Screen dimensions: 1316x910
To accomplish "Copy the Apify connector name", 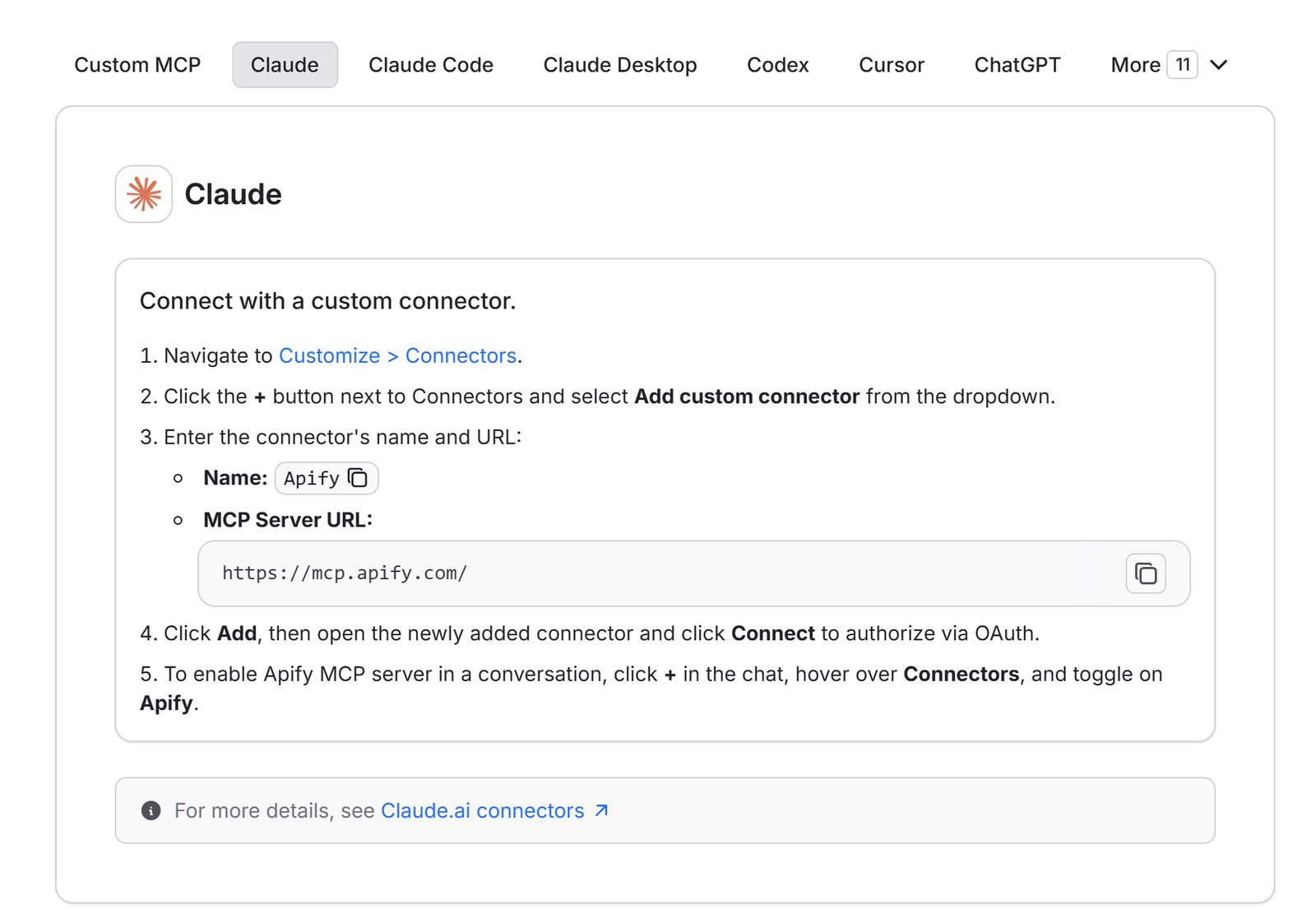I will point(358,478).
